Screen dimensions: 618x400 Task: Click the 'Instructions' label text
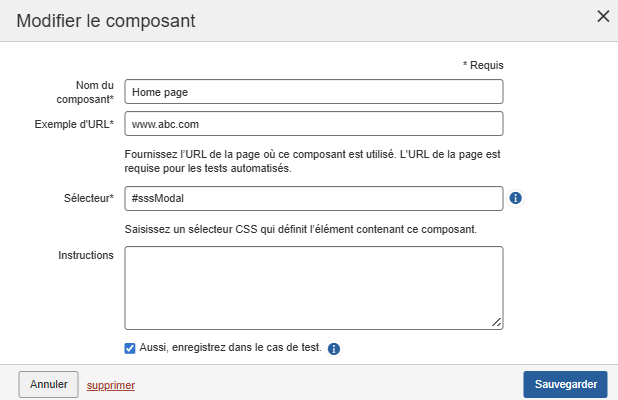point(86,255)
